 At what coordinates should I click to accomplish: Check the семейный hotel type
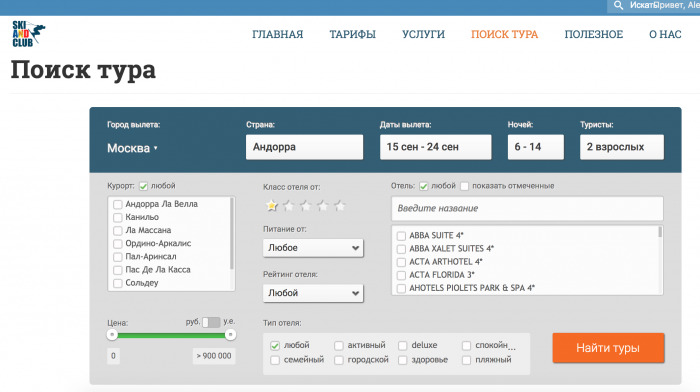click(x=275, y=360)
